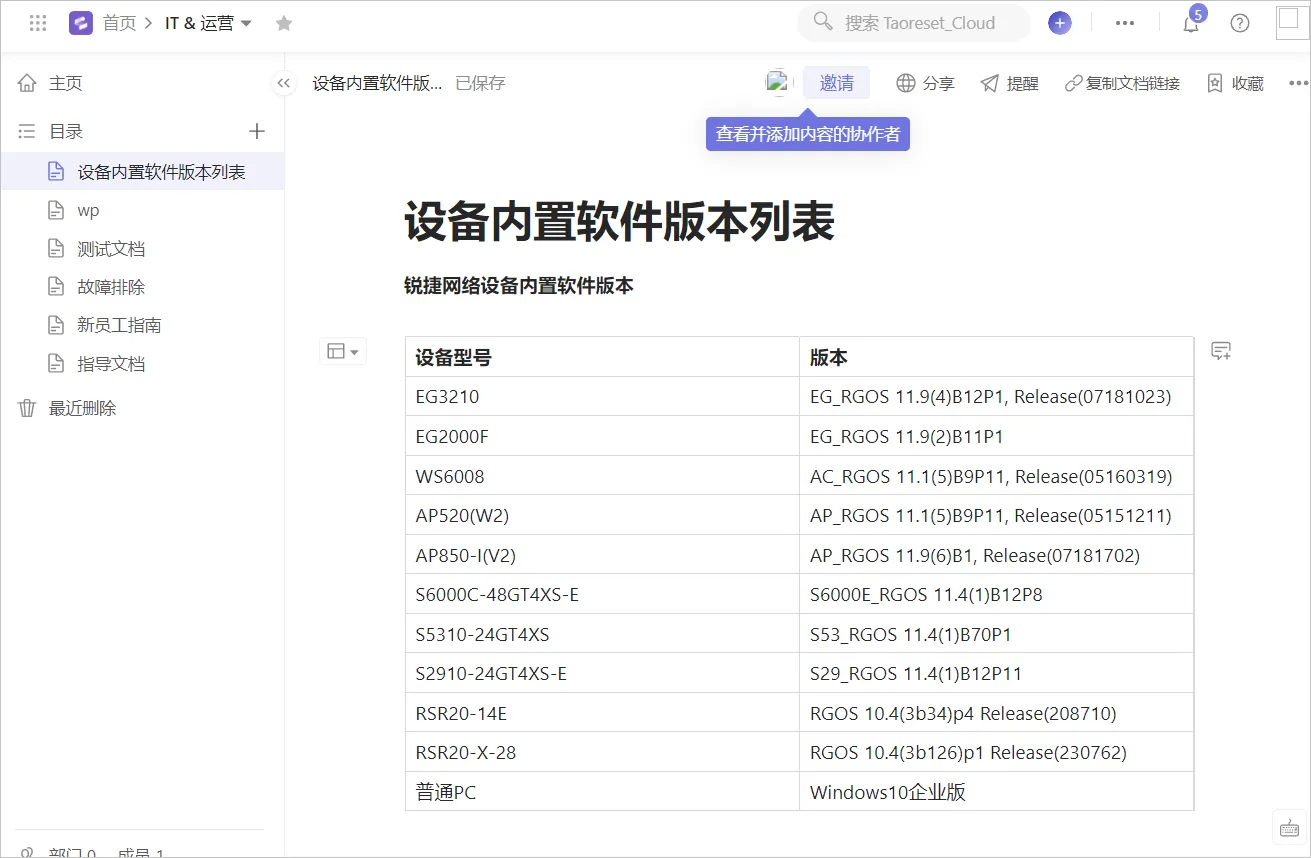Select the AP520(W2) cell

pos(602,515)
